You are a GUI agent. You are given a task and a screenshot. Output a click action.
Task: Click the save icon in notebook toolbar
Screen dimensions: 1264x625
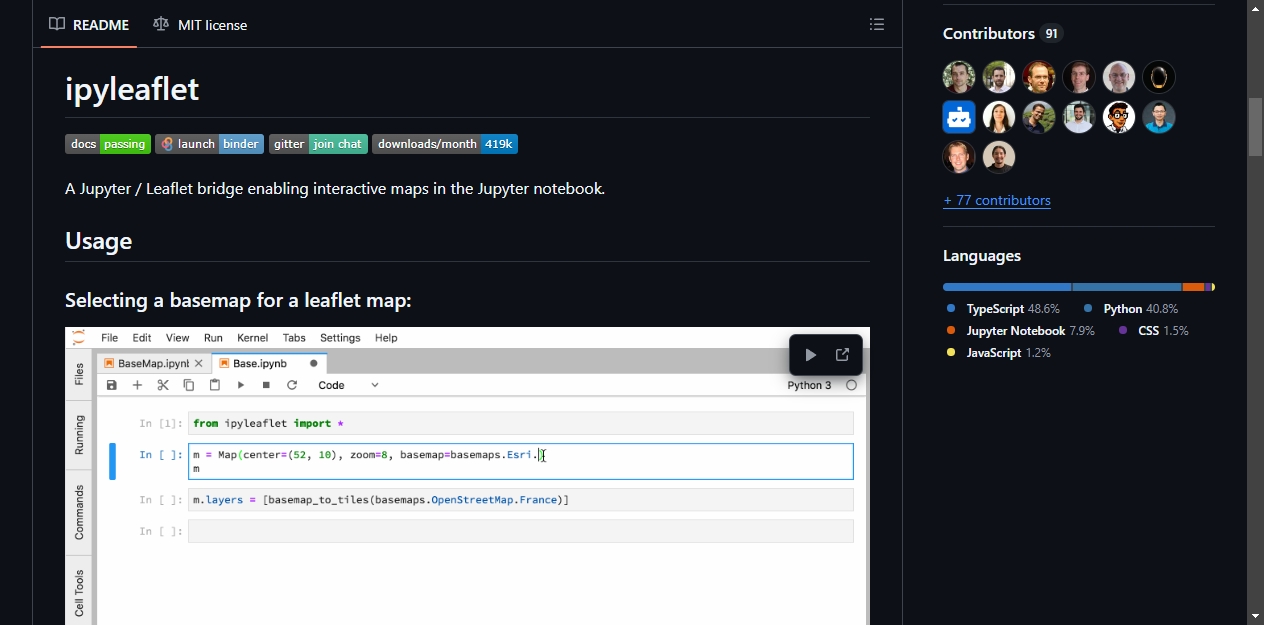111,385
